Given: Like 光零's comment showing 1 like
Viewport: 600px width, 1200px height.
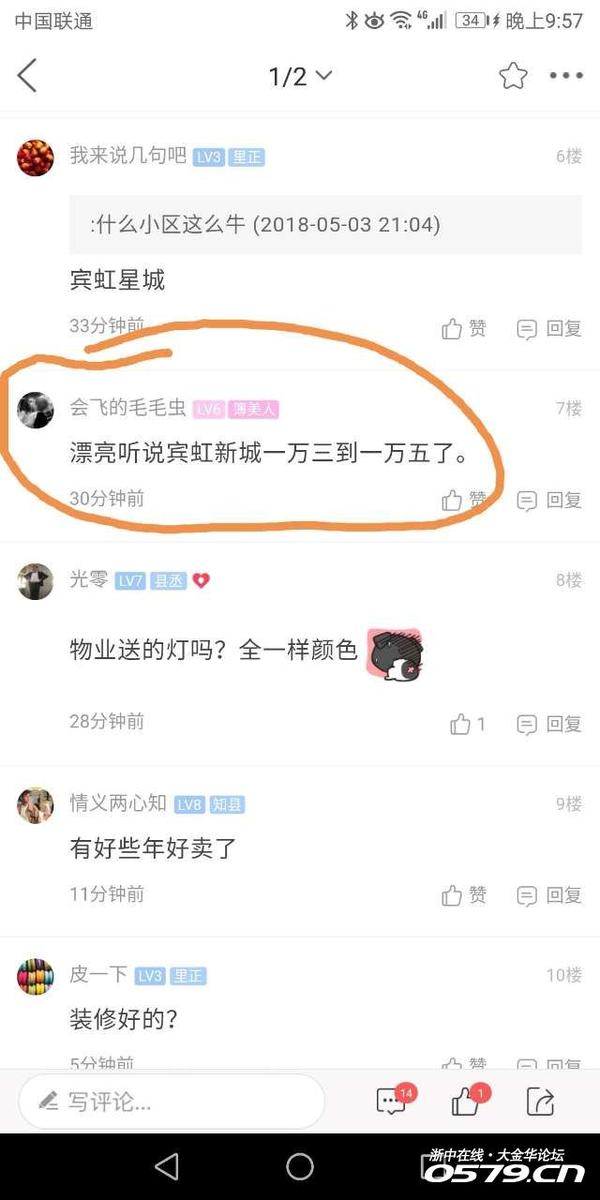Looking at the screenshot, I should [x=466, y=723].
